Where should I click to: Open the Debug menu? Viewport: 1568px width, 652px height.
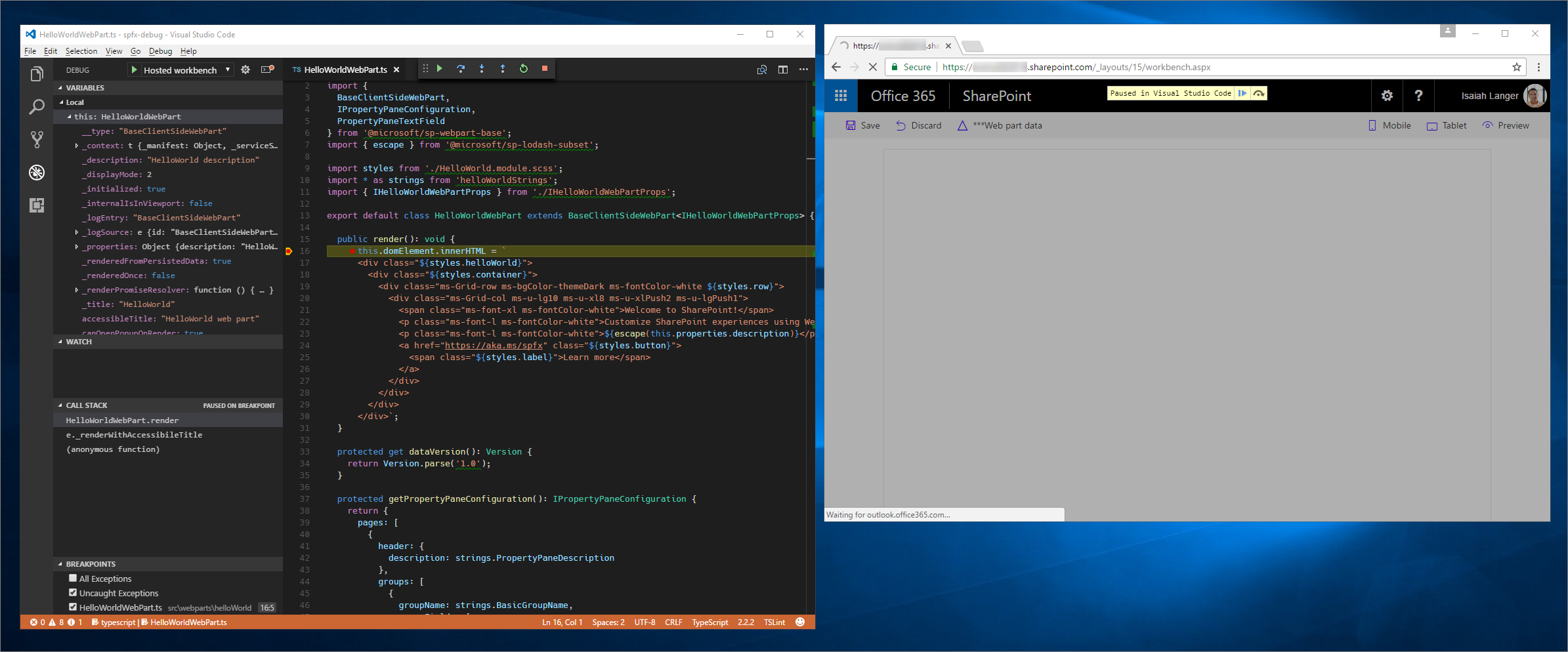[x=160, y=51]
